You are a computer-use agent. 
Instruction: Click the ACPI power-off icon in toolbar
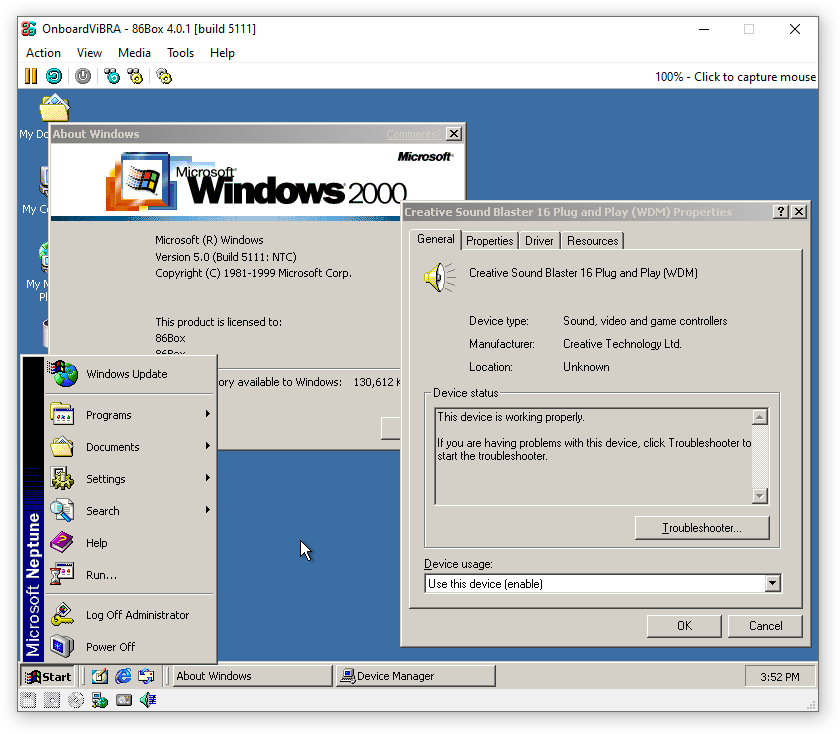click(x=82, y=77)
